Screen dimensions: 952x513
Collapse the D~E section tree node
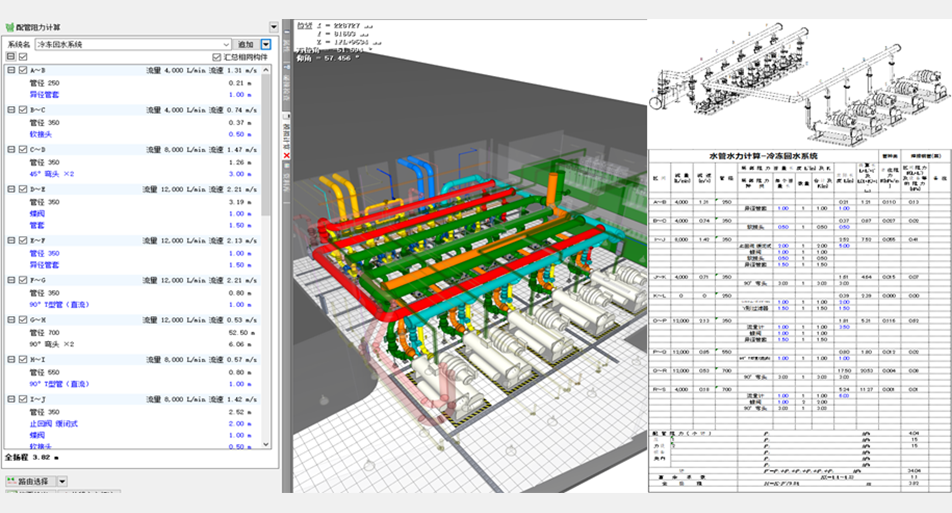11,189
